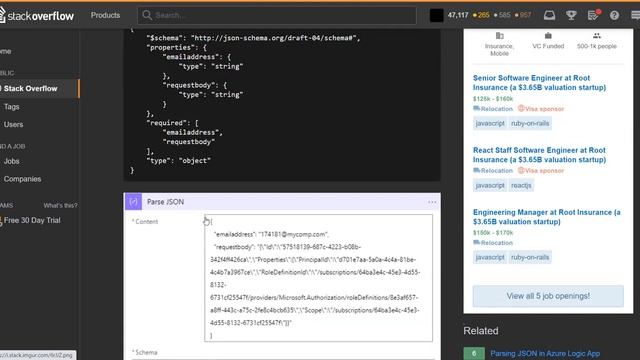This screenshot has width=640, height=360.
Task: Click the $128k - $160k salary text
Action: click(x=493, y=99)
